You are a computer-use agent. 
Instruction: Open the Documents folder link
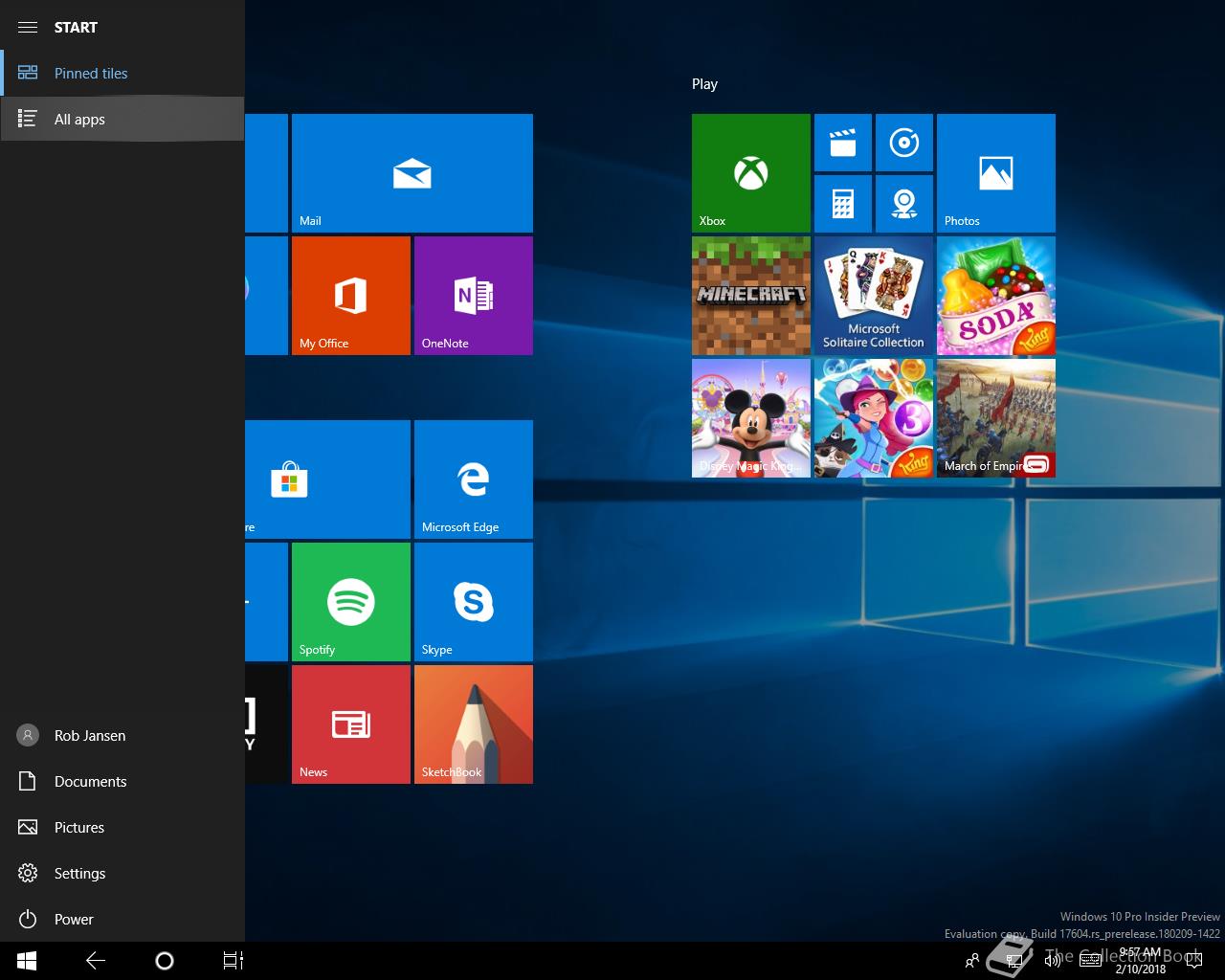point(90,782)
